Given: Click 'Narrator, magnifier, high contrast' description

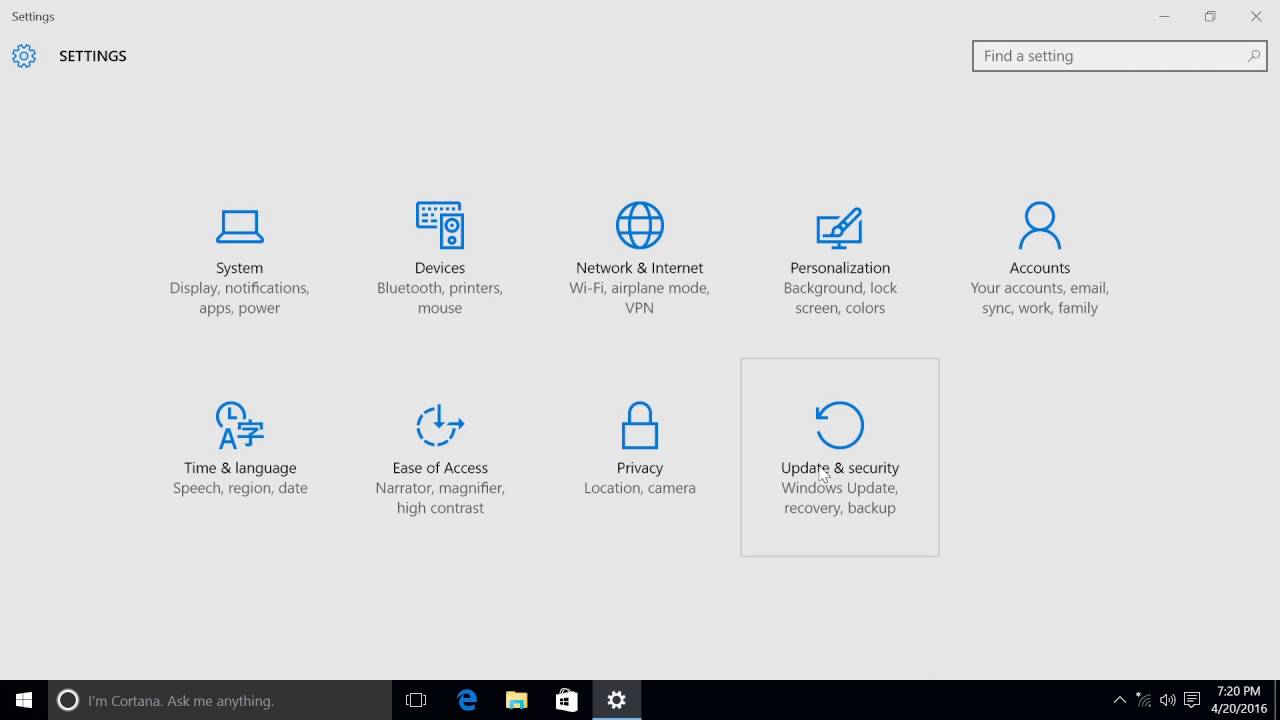Looking at the screenshot, I should click(x=440, y=498).
